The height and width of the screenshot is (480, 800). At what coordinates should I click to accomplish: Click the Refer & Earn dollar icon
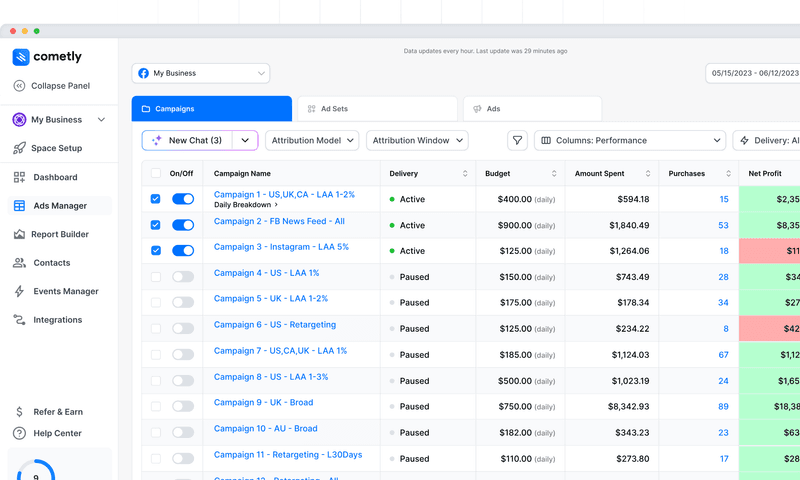19,412
